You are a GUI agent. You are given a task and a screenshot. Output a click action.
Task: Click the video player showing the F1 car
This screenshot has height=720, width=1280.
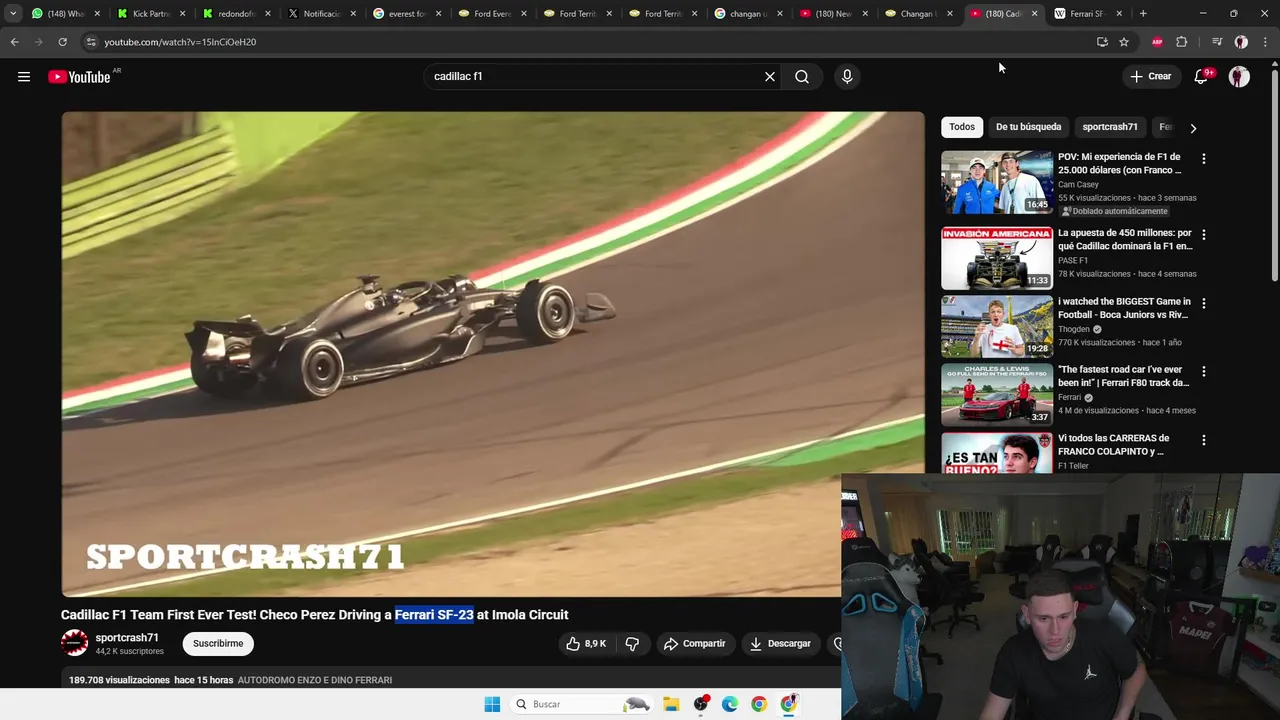493,354
